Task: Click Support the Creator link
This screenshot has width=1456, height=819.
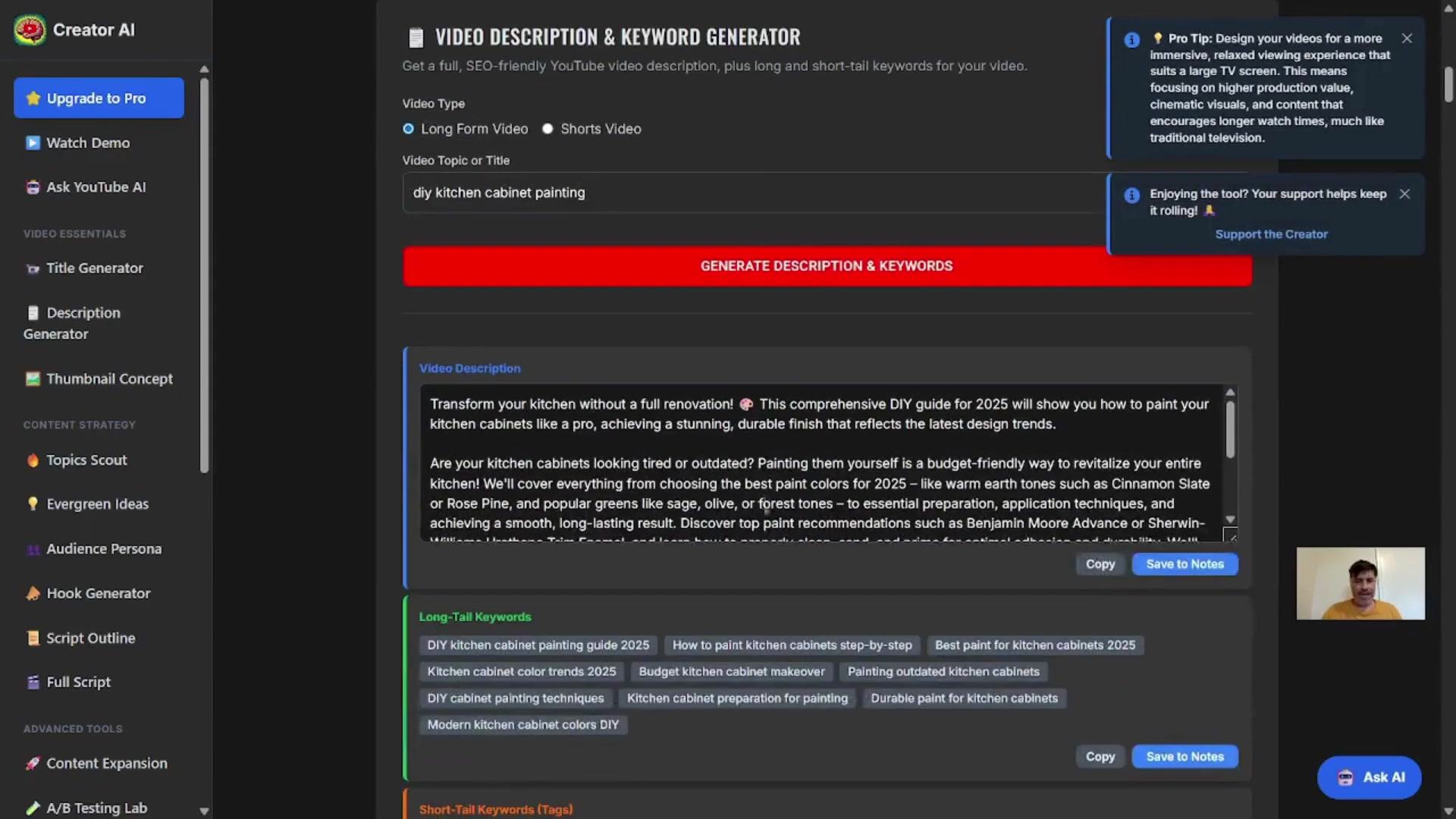Action: (x=1271, y=234)
